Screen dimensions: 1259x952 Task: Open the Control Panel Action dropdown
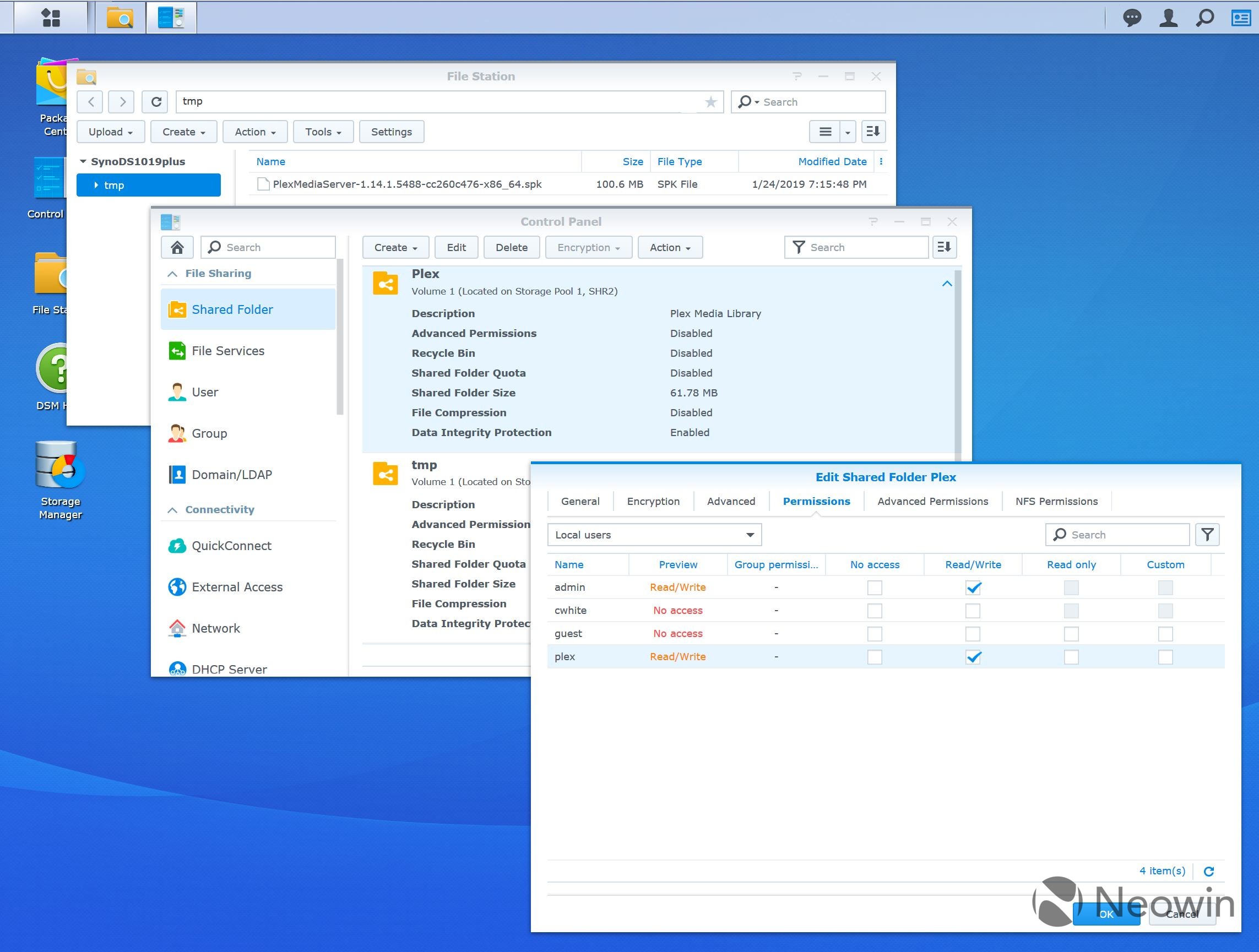(x=670, y=248)
